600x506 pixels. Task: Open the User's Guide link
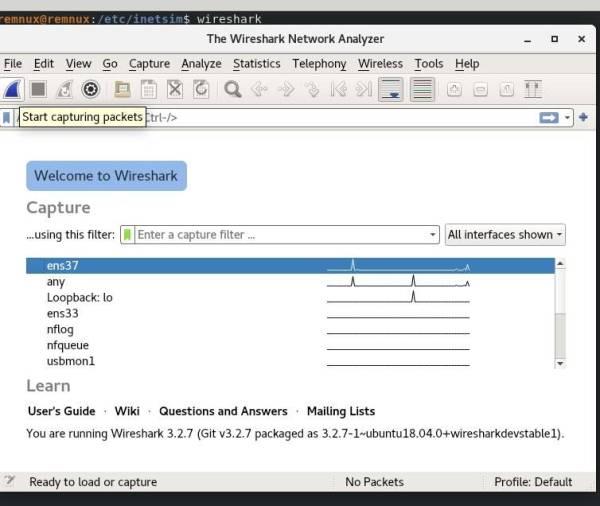(61, 411)
